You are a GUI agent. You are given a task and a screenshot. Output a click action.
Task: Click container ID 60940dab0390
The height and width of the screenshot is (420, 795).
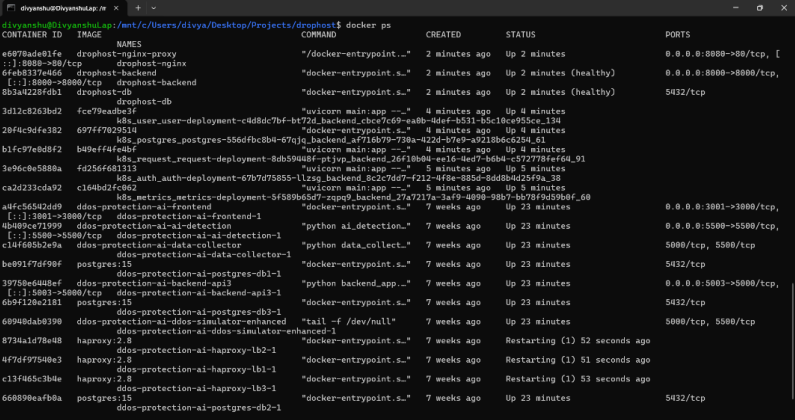point(32,322)
